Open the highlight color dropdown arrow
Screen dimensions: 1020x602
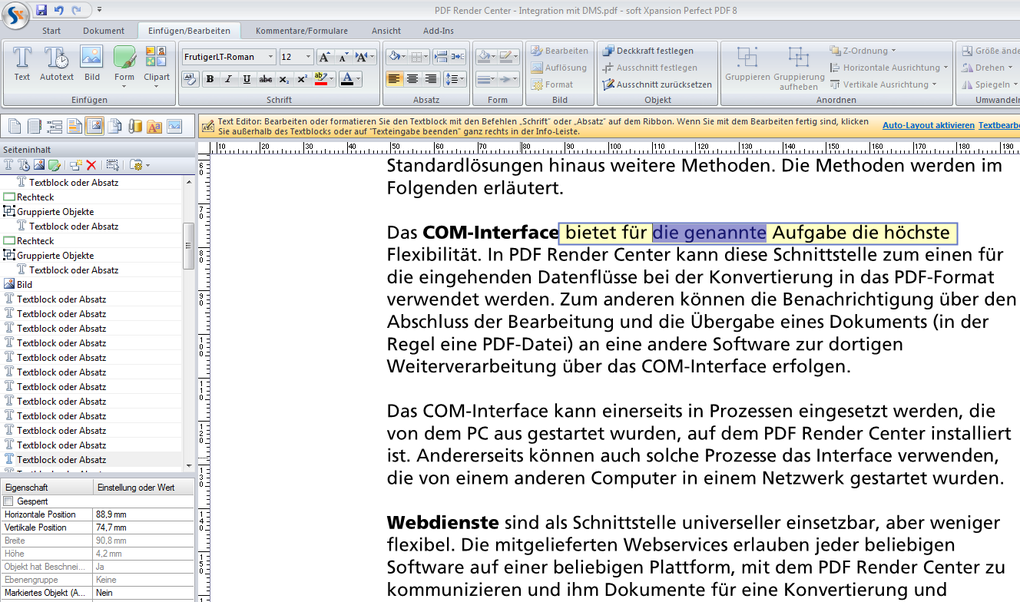point(332,79)
